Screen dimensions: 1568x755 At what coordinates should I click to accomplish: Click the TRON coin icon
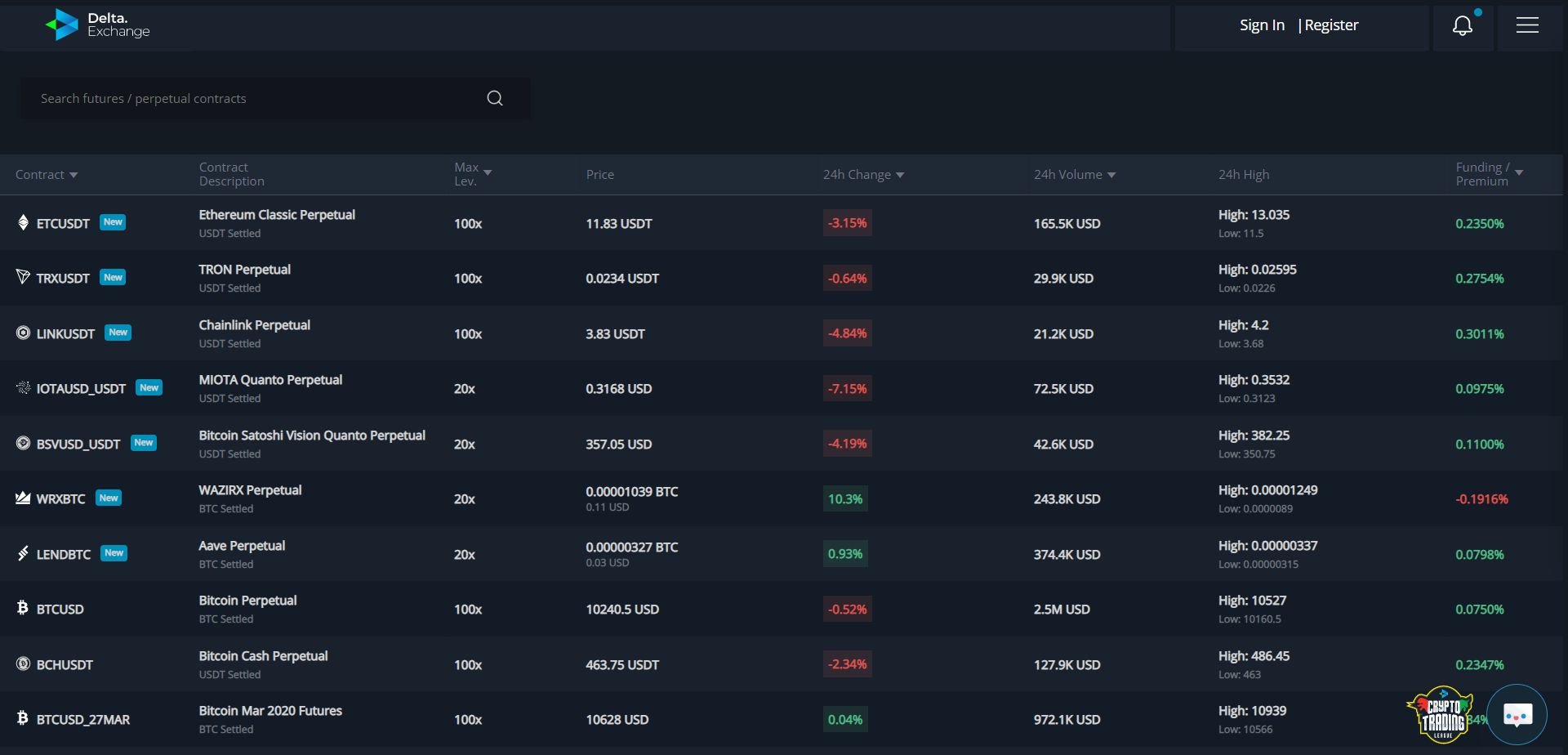click(23, 277)
